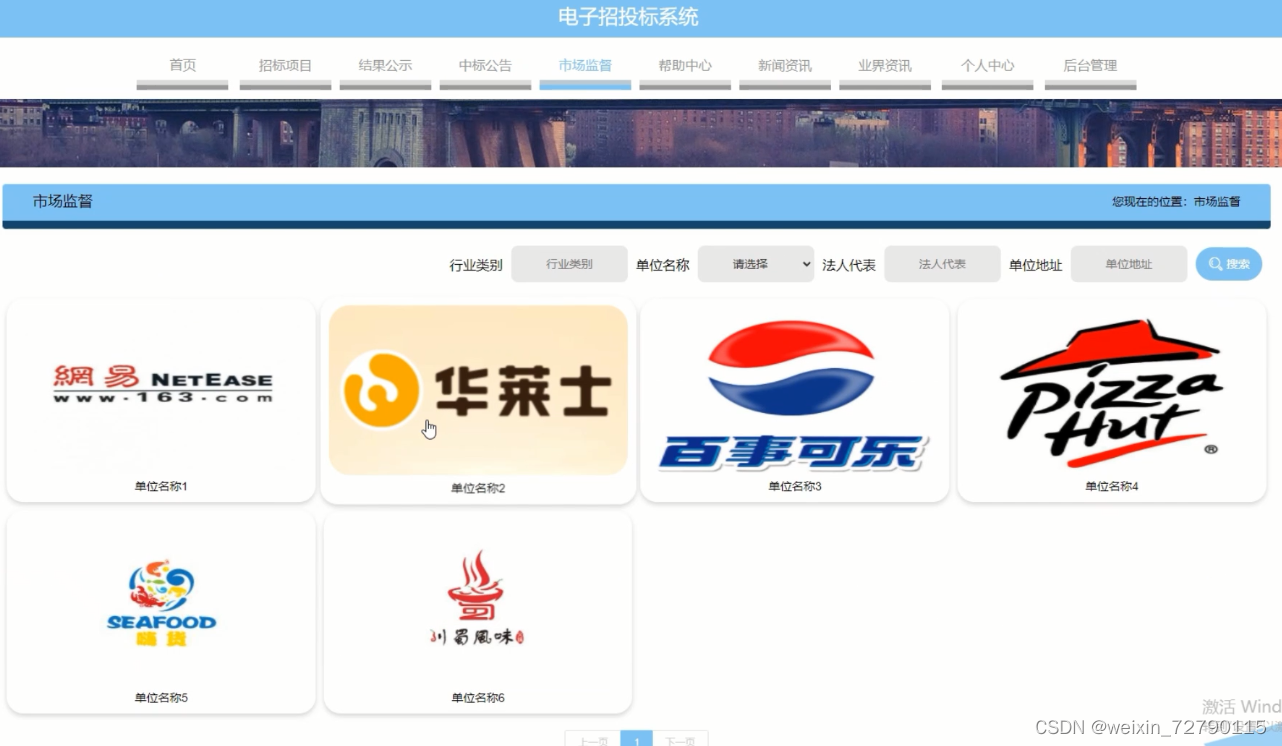Focus the 单位地址 input field
Viewport: 1282px width, 746px height.
[1129, 264]
